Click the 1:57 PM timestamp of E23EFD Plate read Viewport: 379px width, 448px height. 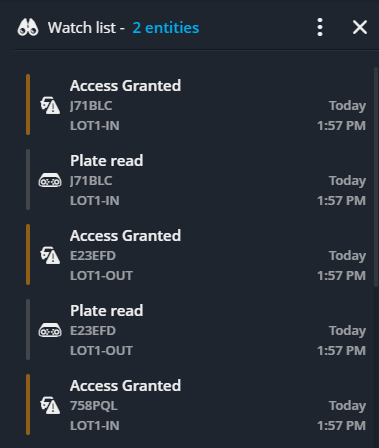click(x=341, y=351)
